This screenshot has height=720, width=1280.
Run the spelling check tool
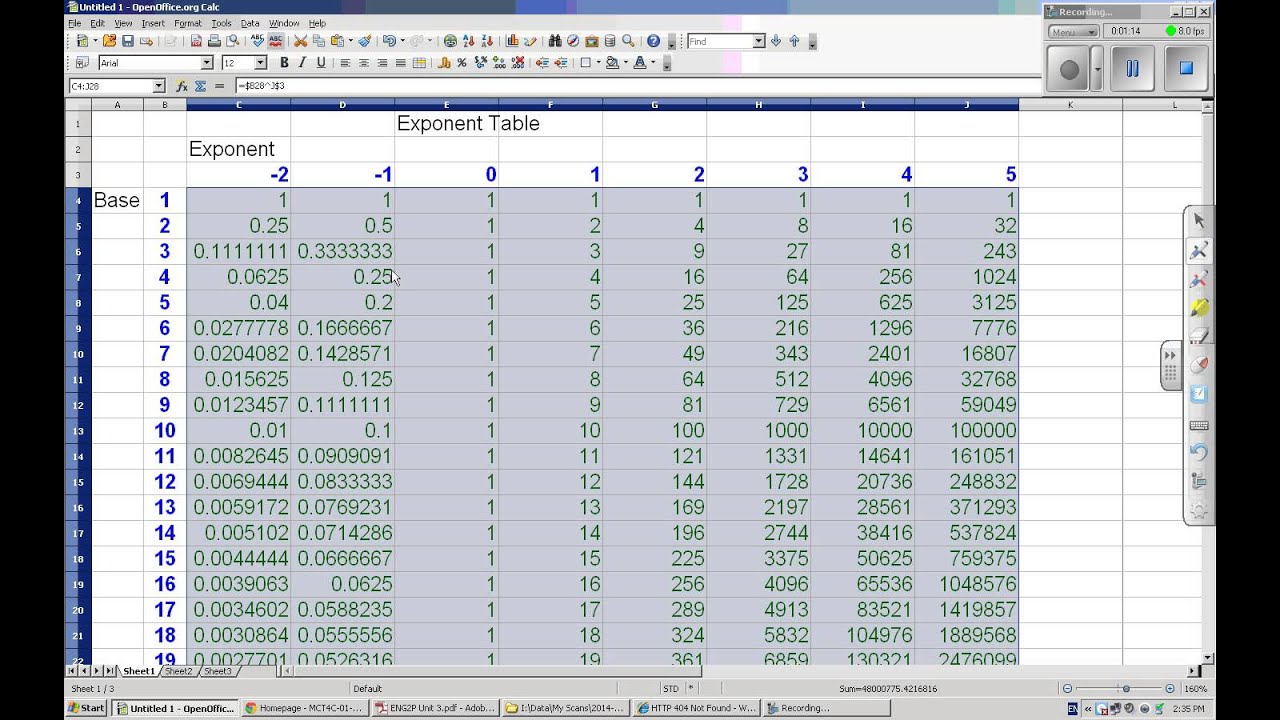pyautogui.click(x=257, y=41)
